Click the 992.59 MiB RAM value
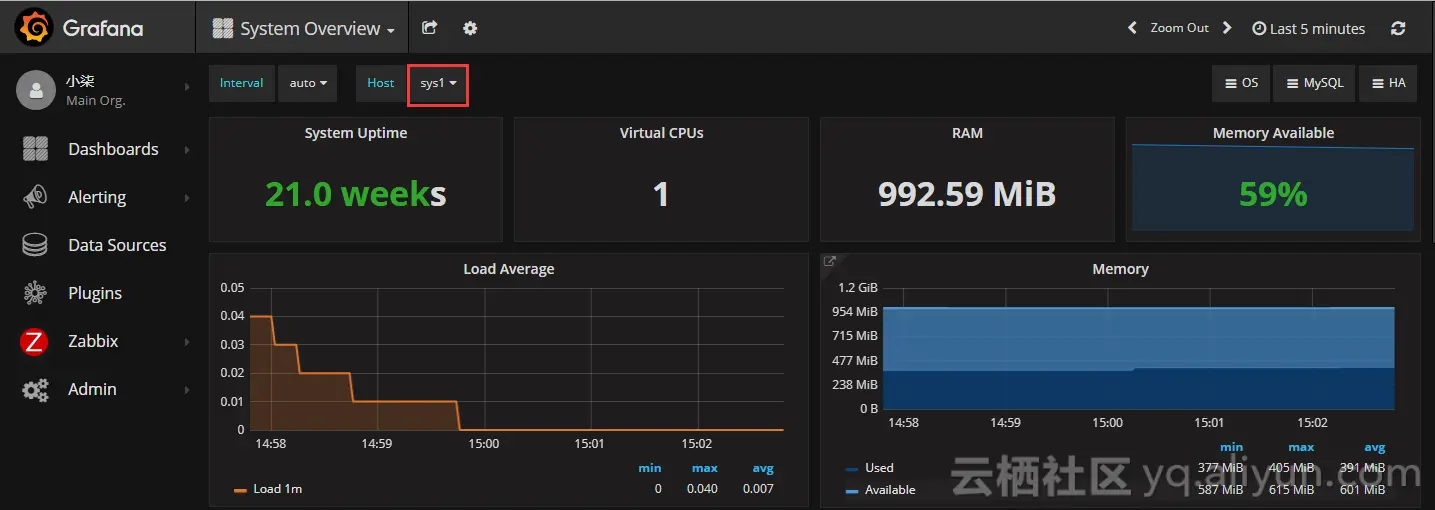The image size is (1435, 510). [967, 194]
